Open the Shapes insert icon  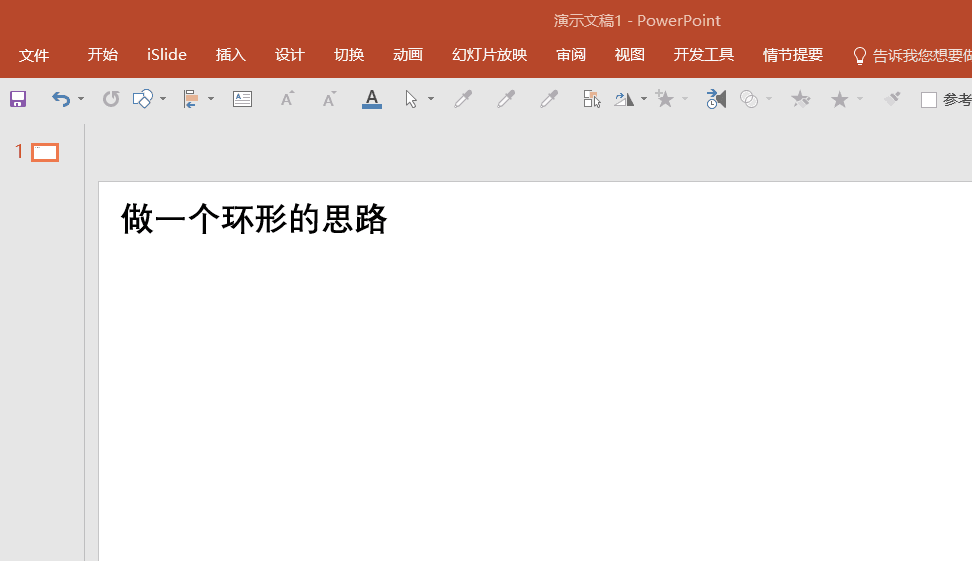tap(143, 99)
